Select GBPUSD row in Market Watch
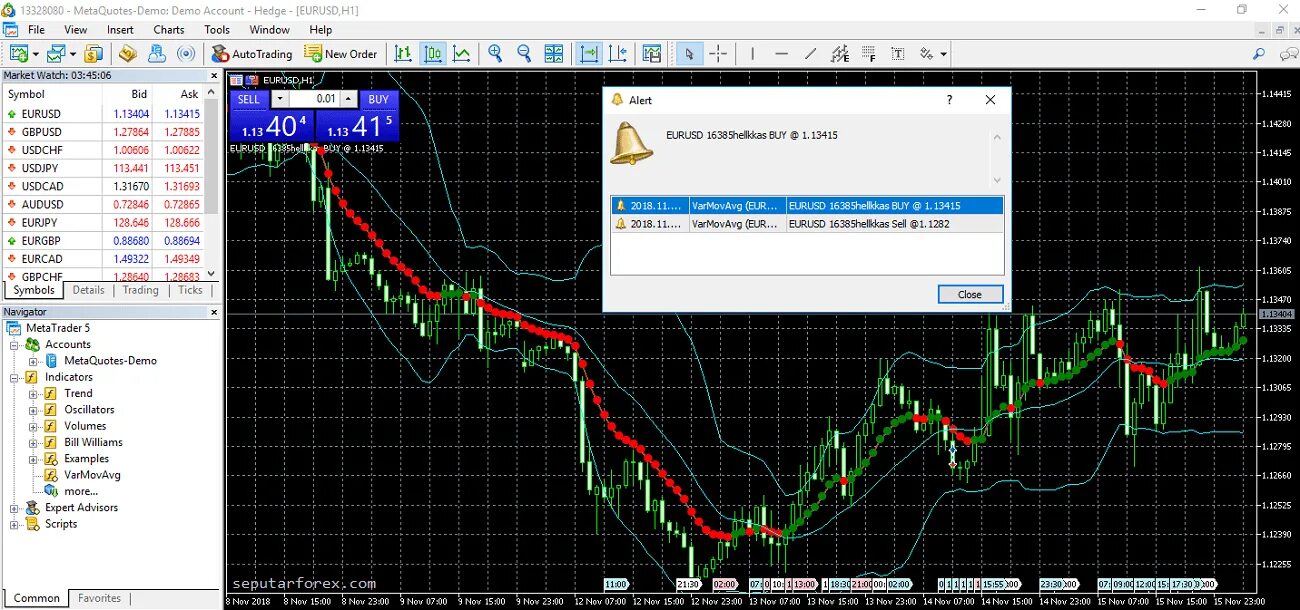Screen dimensions: 1300x610 [102, 132]
